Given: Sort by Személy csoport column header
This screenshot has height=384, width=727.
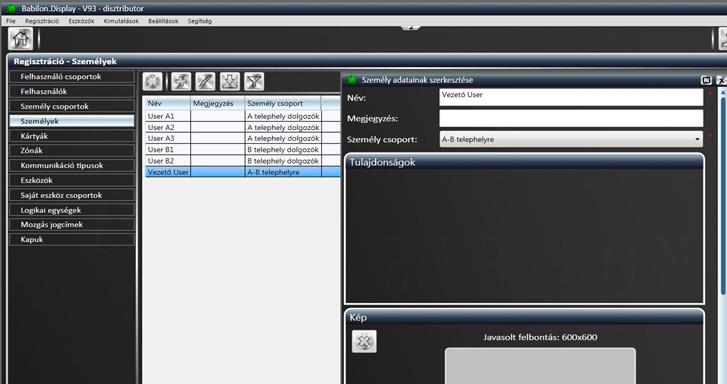Looking at the screenshot, I should pos(282,103).
